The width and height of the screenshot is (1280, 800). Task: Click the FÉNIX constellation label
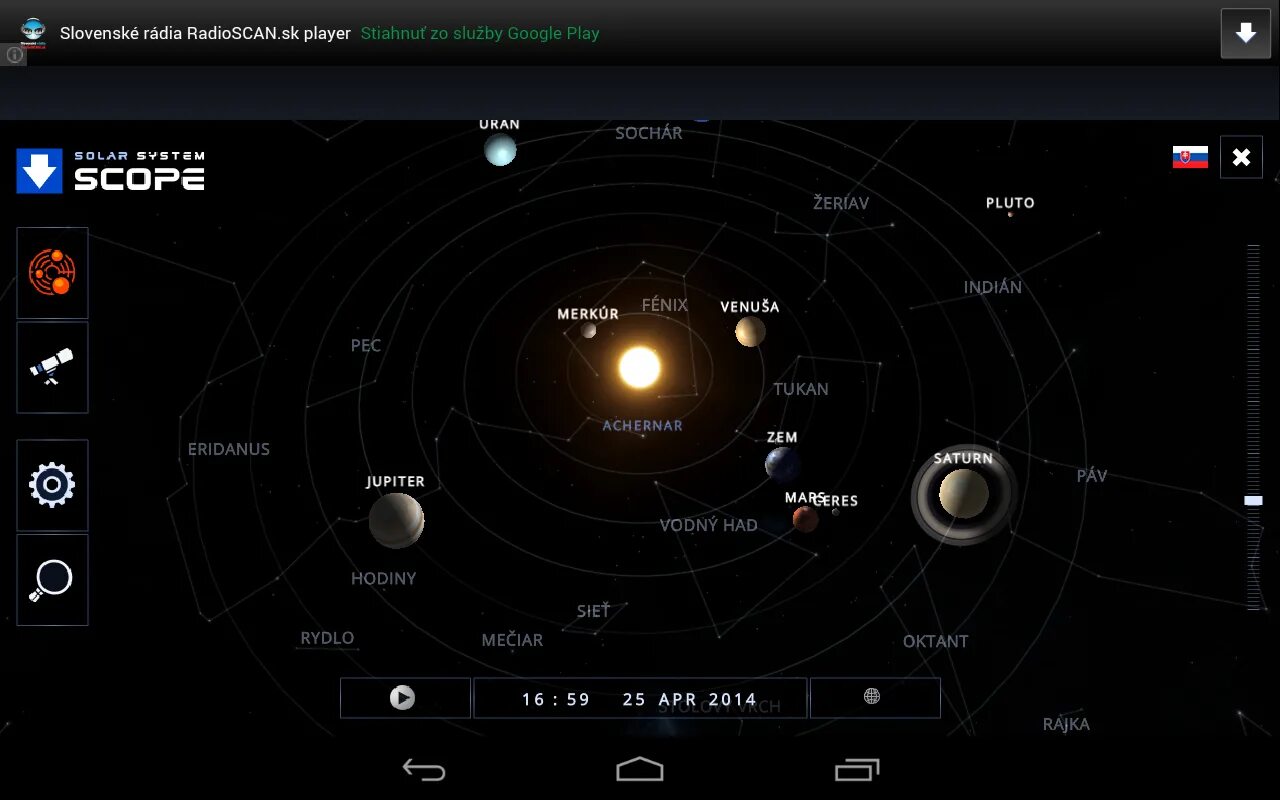pos(665,304)
